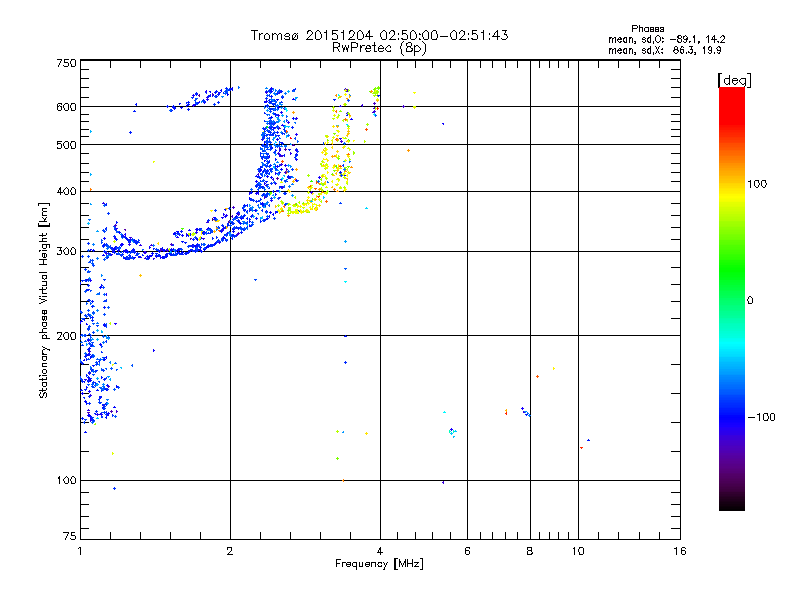The height and width of the screenshot is (600, 800).
Task: Click the x-axis tick label '6'
Action: pyautogui.click(x=467, y=551)
